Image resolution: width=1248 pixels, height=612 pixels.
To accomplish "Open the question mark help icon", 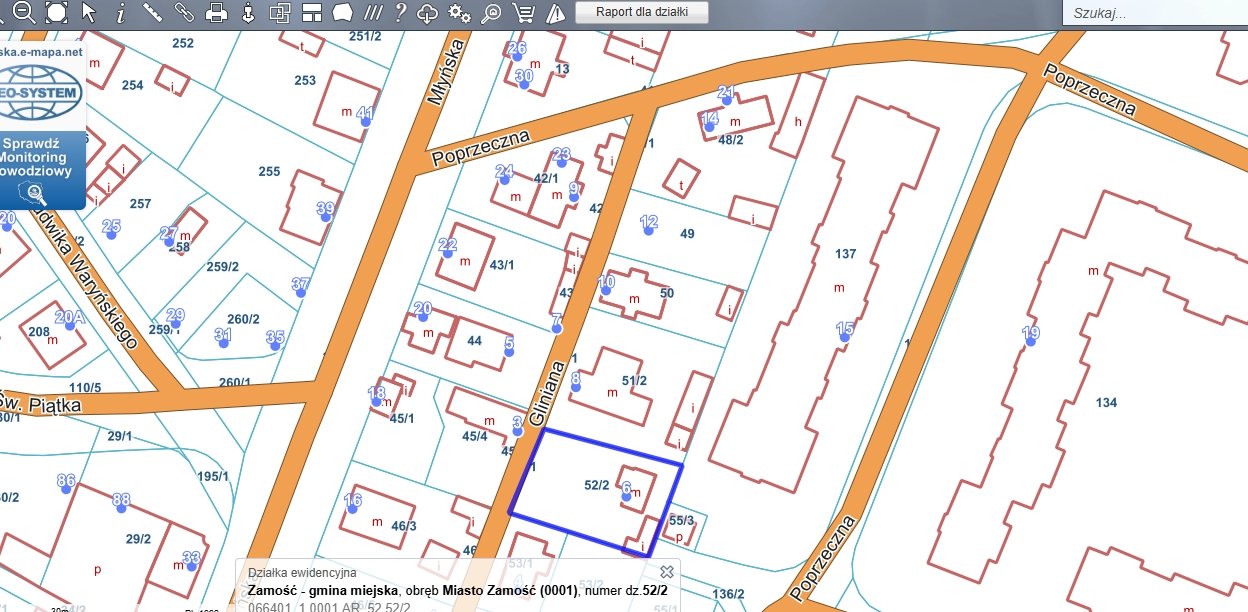I will [400, 13].
